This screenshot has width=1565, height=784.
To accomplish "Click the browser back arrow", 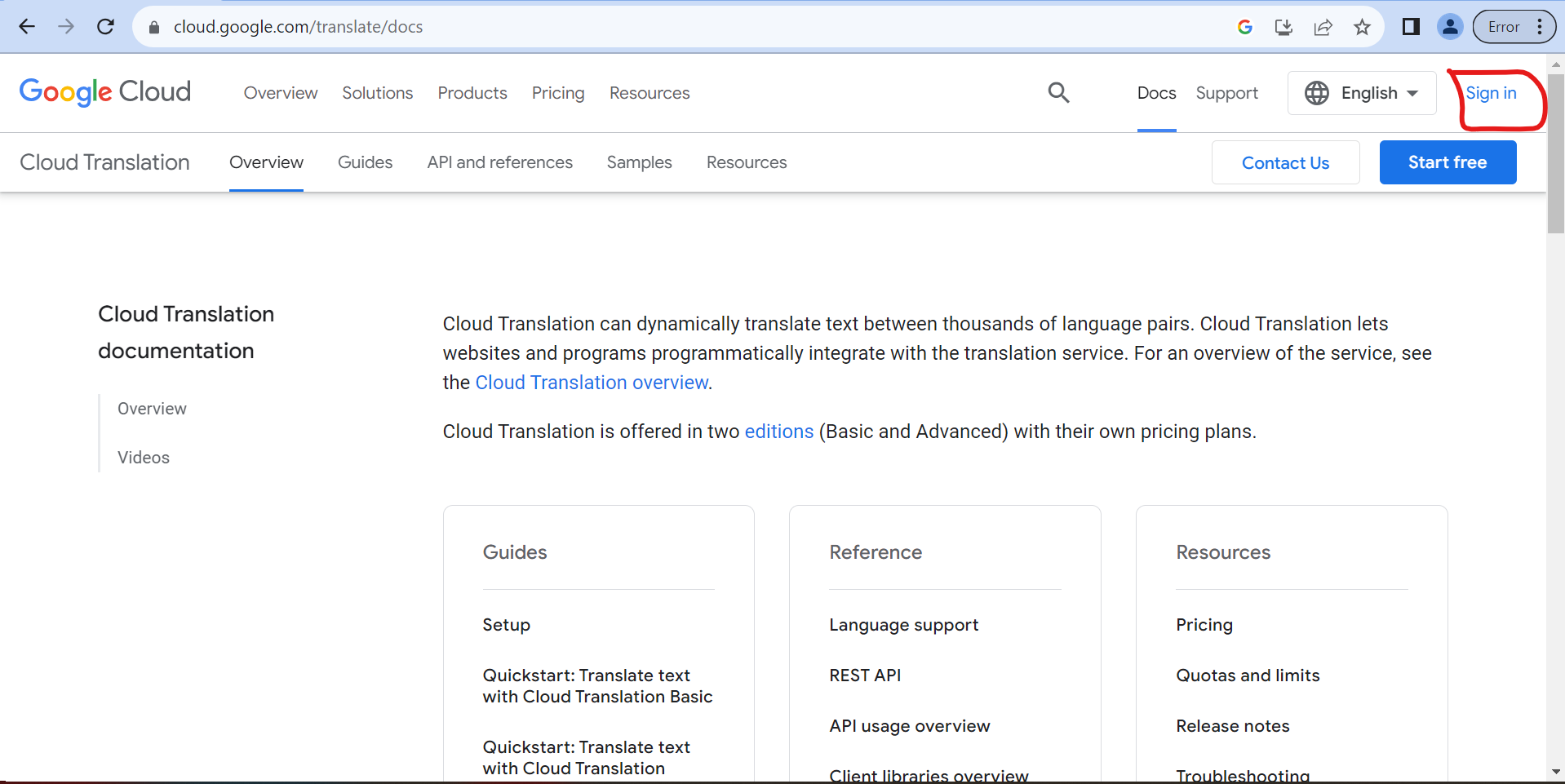I will click(x=27, y=27).
